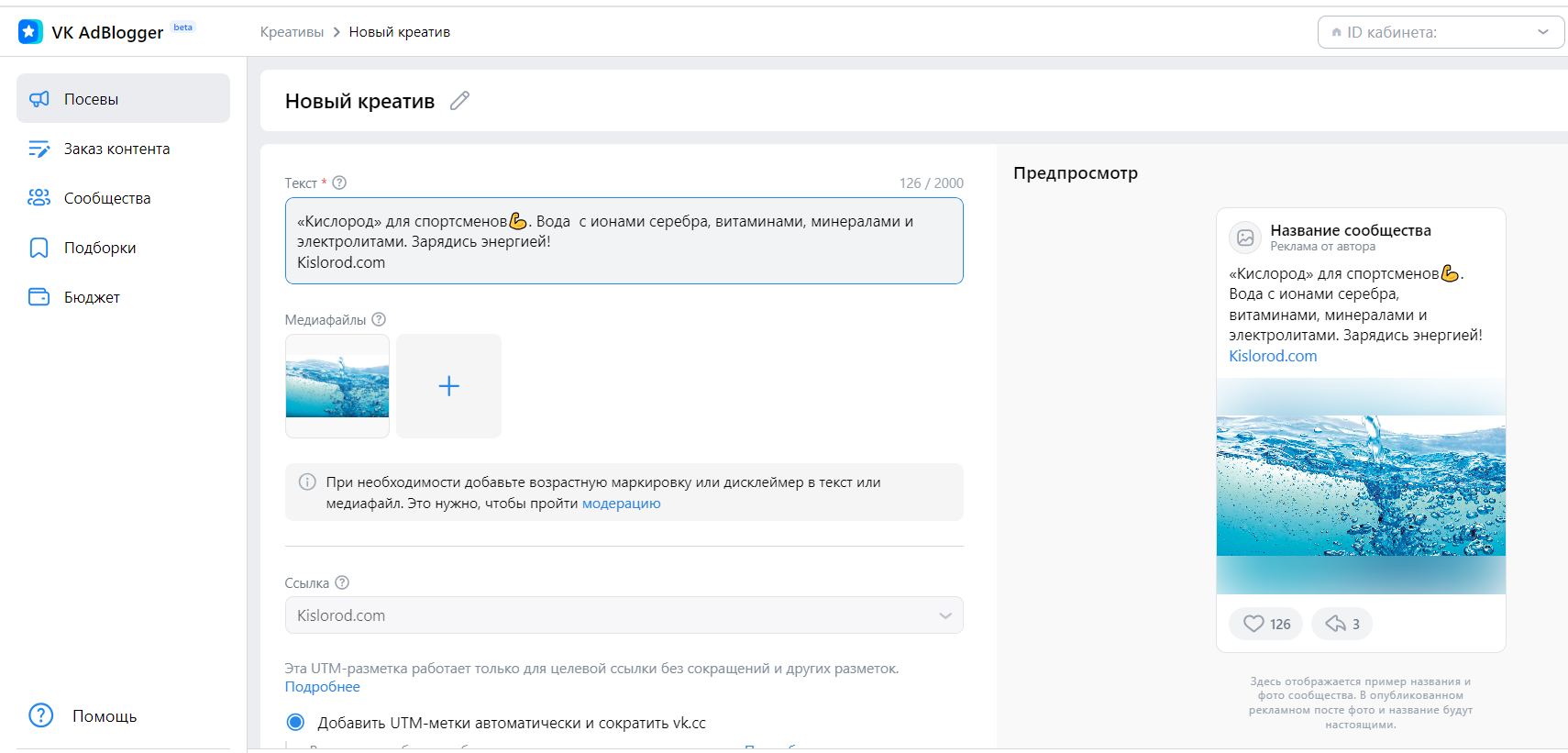Image resolution: width=1568 pixels, height=753 pixels.
Task: Click the beta badge next to logo
Action: pyautogui.click(x=183, y=28)
